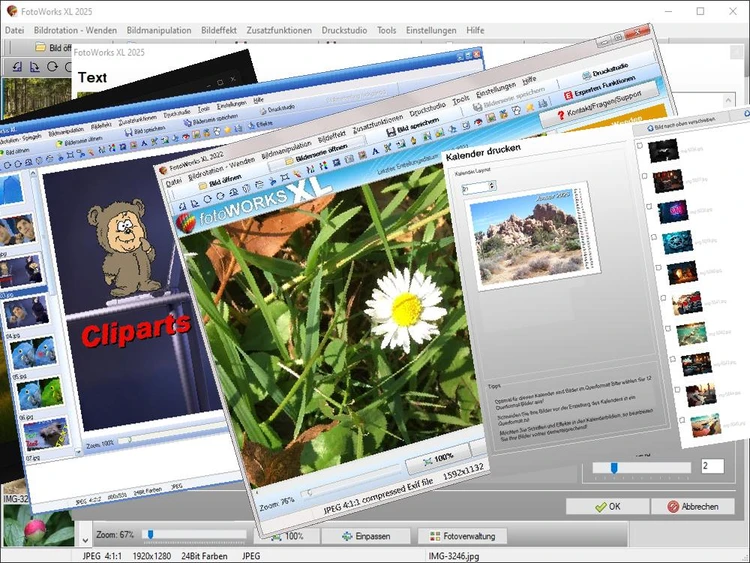Open the Bildrotation - Wenden menu in main window
The width and height of the screenshot is (750, 563).
(x=75, y=30)
